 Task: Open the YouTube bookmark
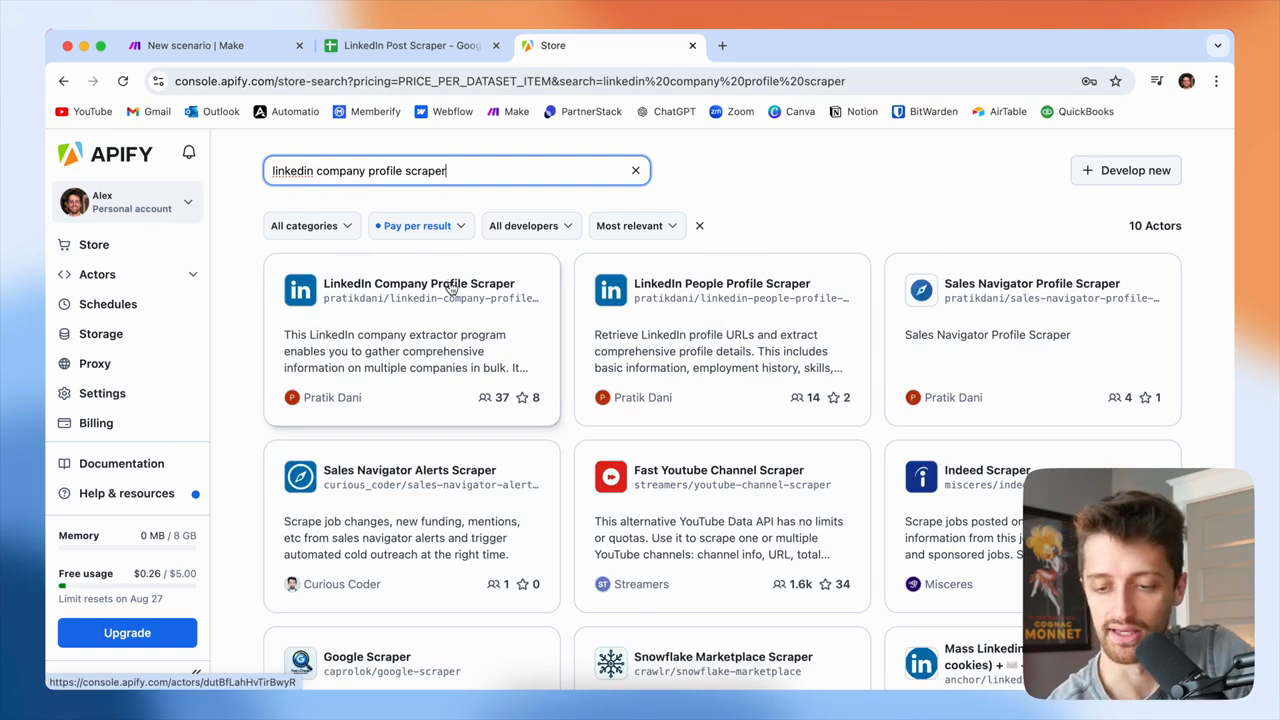click(x=84, y=112)
